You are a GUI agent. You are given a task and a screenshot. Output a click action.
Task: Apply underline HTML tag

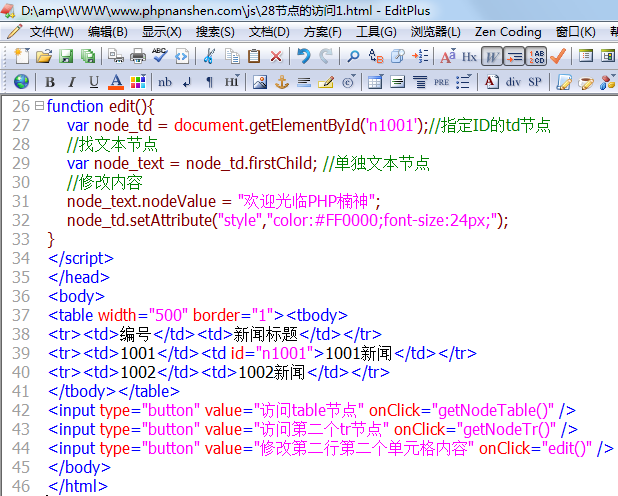[x=94, y=82]
